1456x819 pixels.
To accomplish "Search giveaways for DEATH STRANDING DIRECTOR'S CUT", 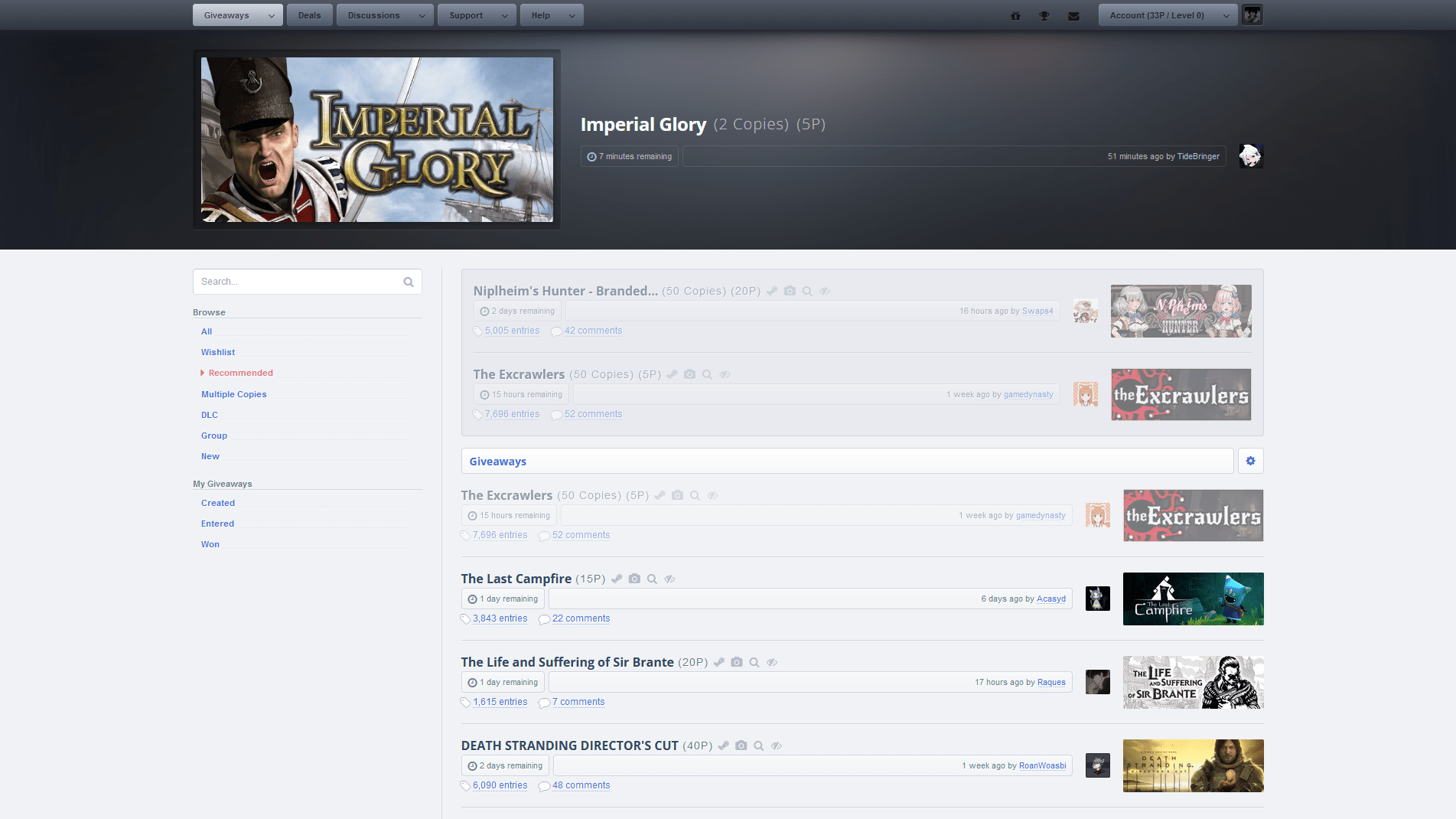I will click(758, 746).
